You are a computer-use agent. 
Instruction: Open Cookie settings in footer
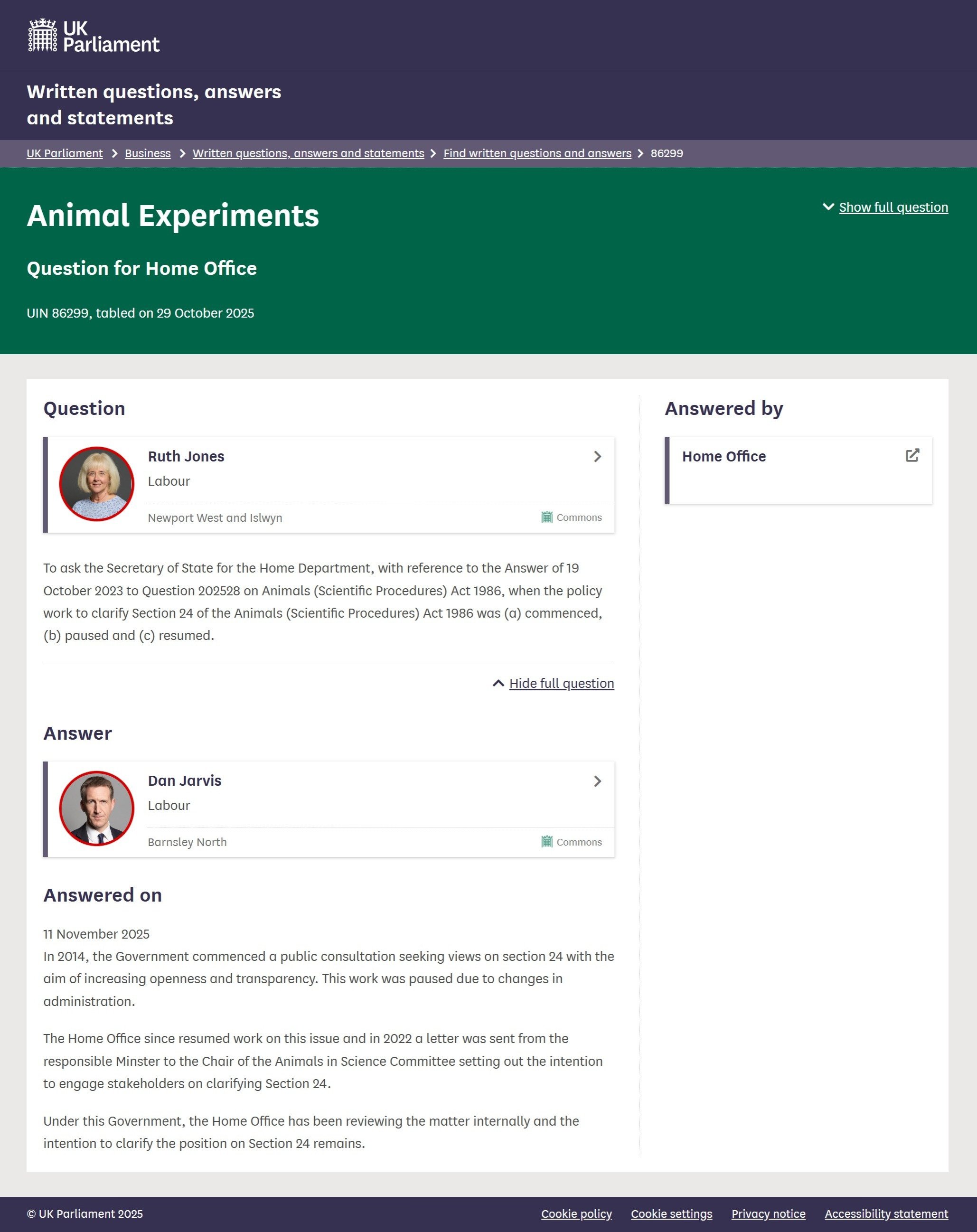tap(671, 1213)
